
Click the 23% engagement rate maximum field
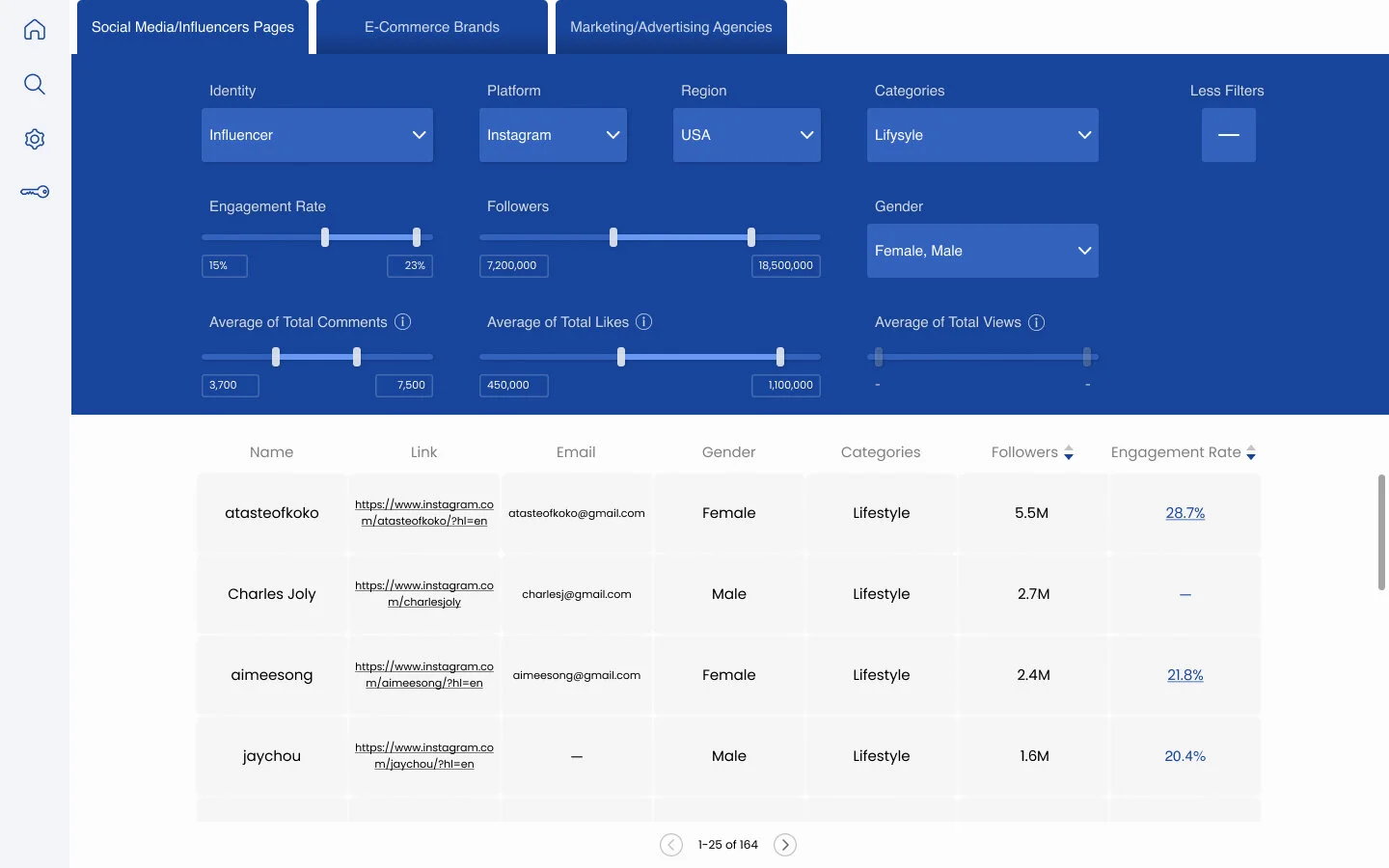coord(410,265)
